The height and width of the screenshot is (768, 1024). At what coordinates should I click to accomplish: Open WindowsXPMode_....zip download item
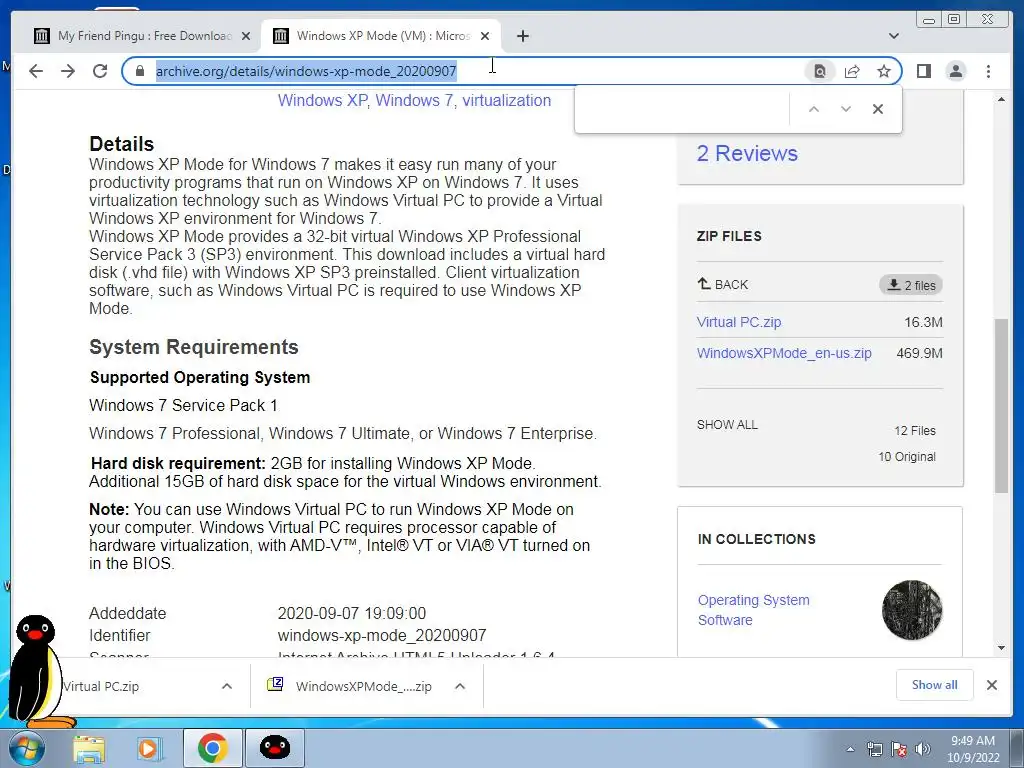[351, 686]
